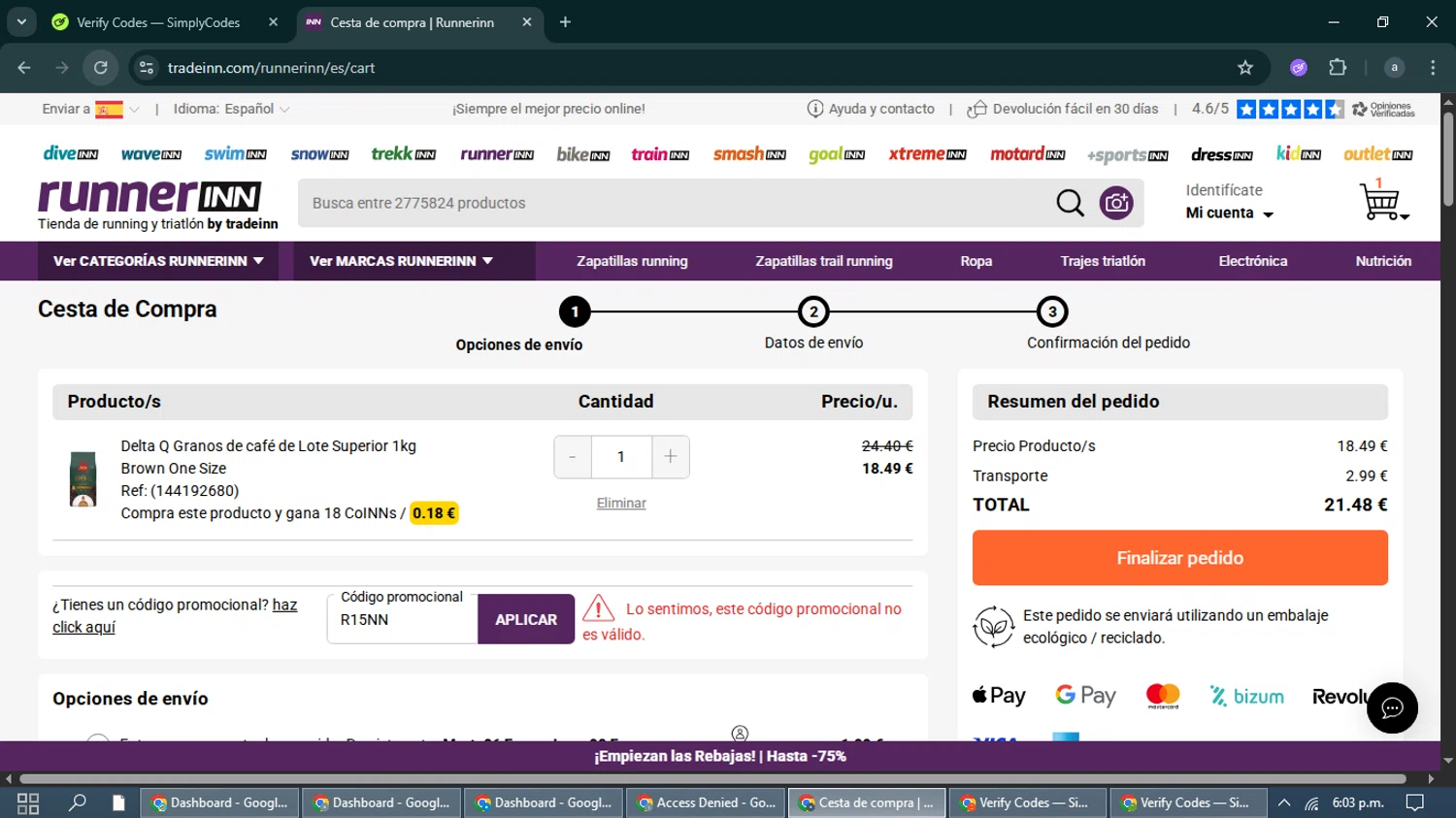1456x818 pixels.
Task: Click the haz click aquí link
Action: 175,616
